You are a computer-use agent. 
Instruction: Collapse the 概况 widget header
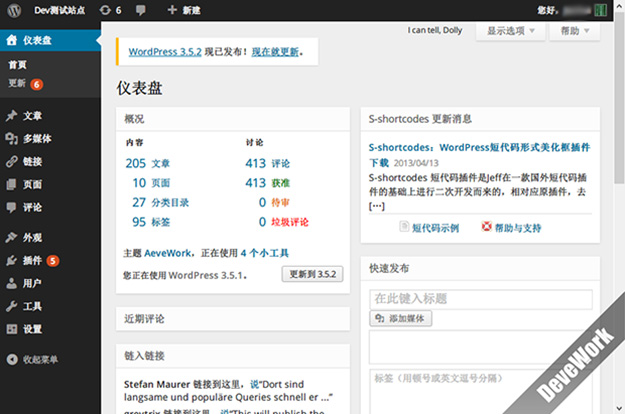[x=233, y=119]
